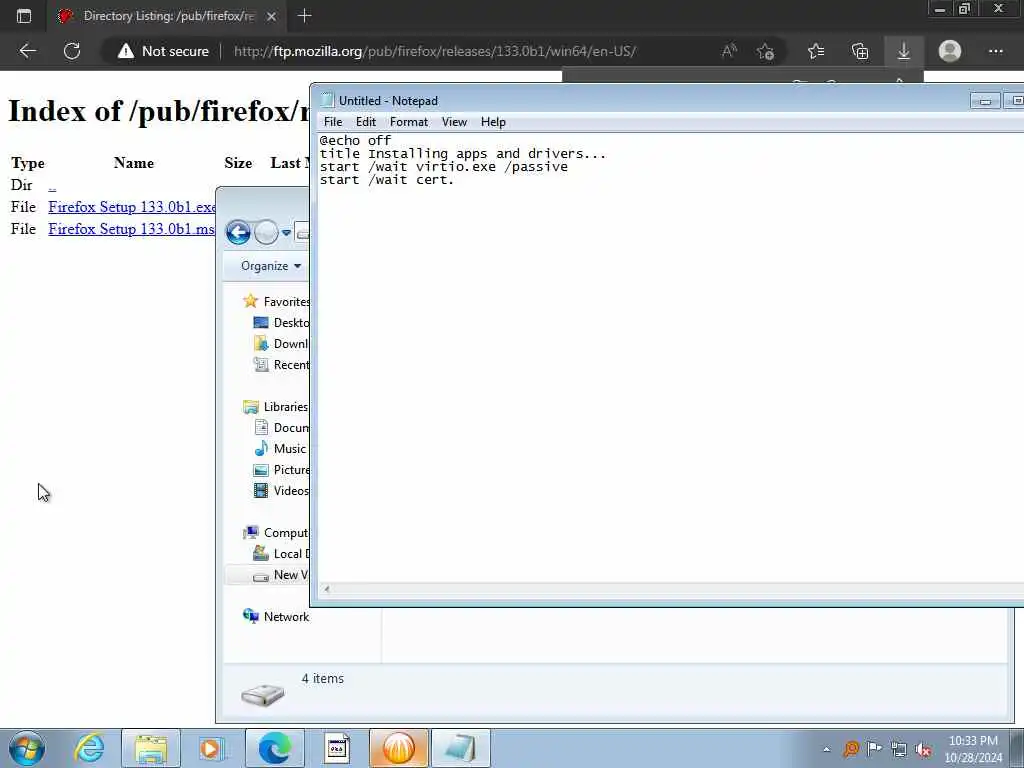Select Local Disk in Explorer sidebar

point(281,554)
